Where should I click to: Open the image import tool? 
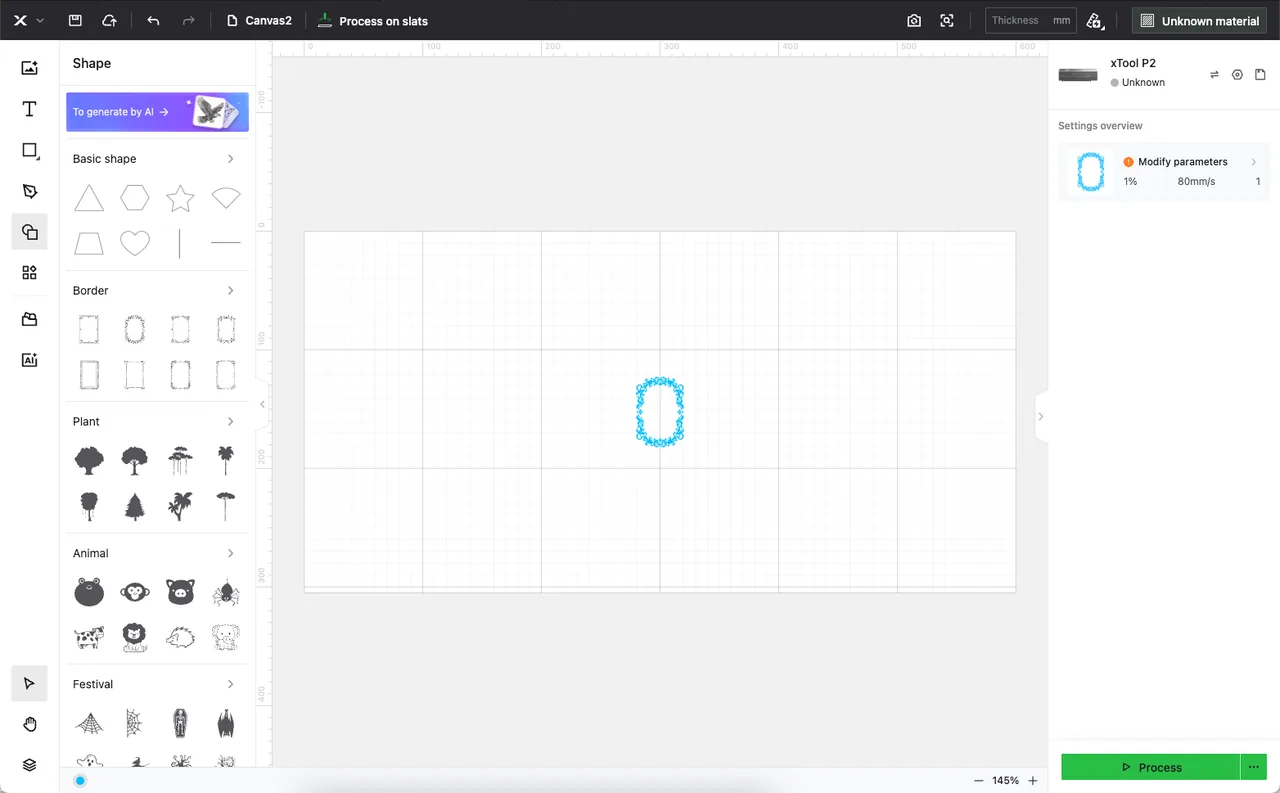click(29, 68)
